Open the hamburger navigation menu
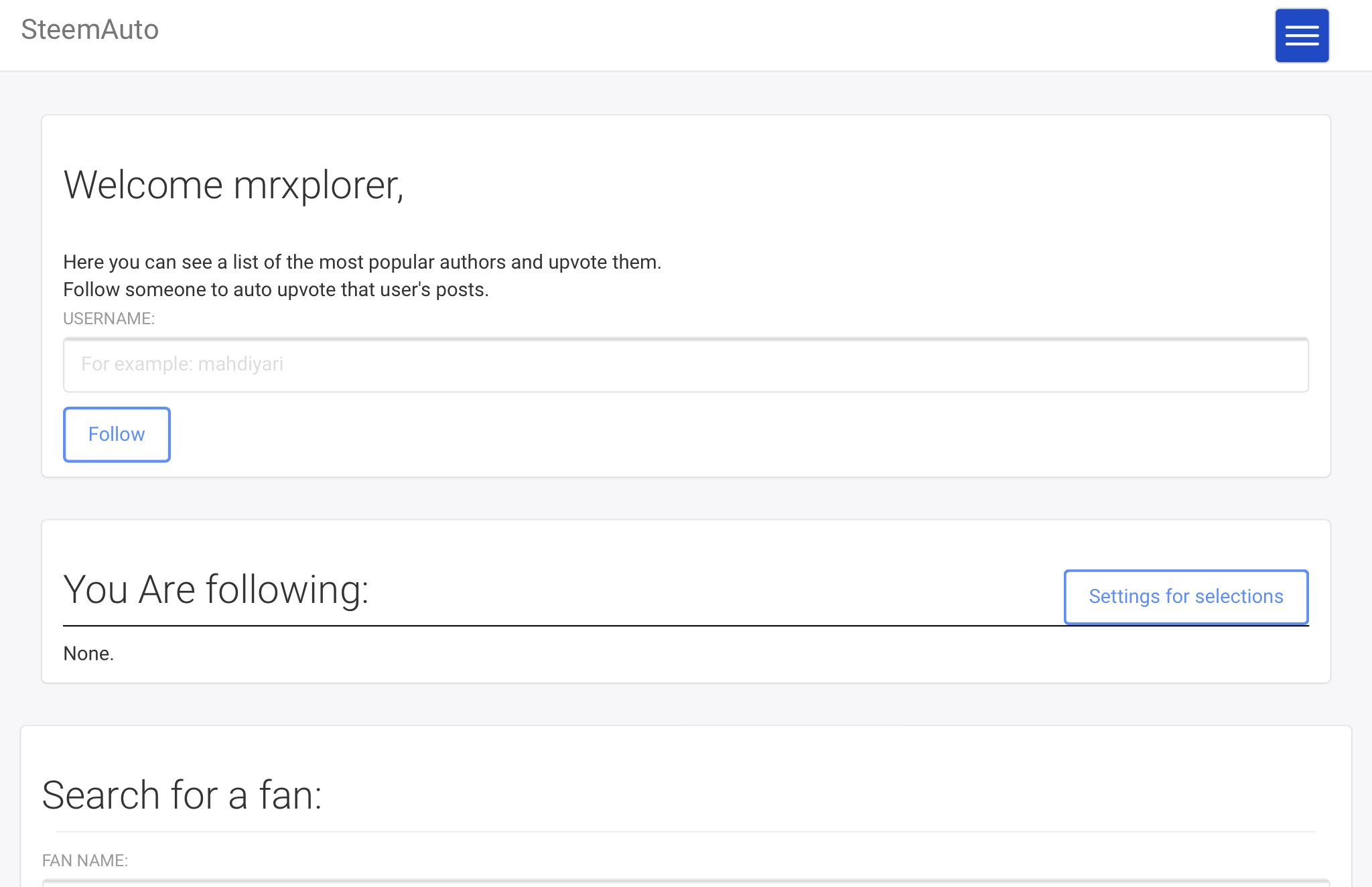The width and height of the screenshot is (1372, 887). (1301, 36)
